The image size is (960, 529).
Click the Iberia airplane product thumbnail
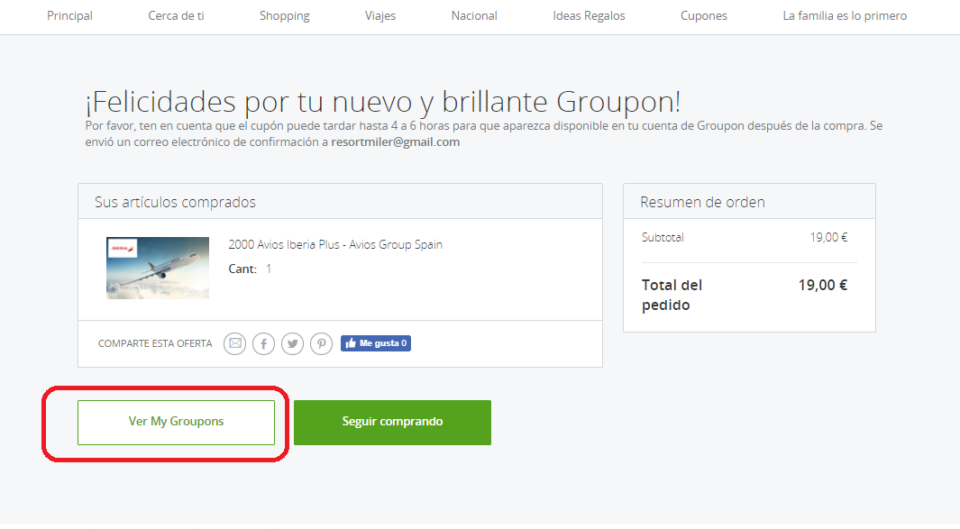(x=158, y=268)
